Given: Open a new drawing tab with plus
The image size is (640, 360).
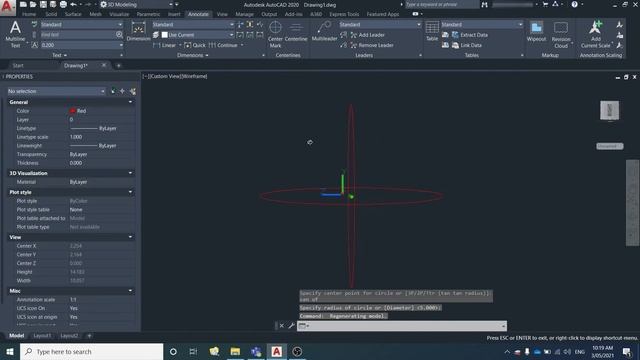Looking at the screenshot, I should 119,66.
